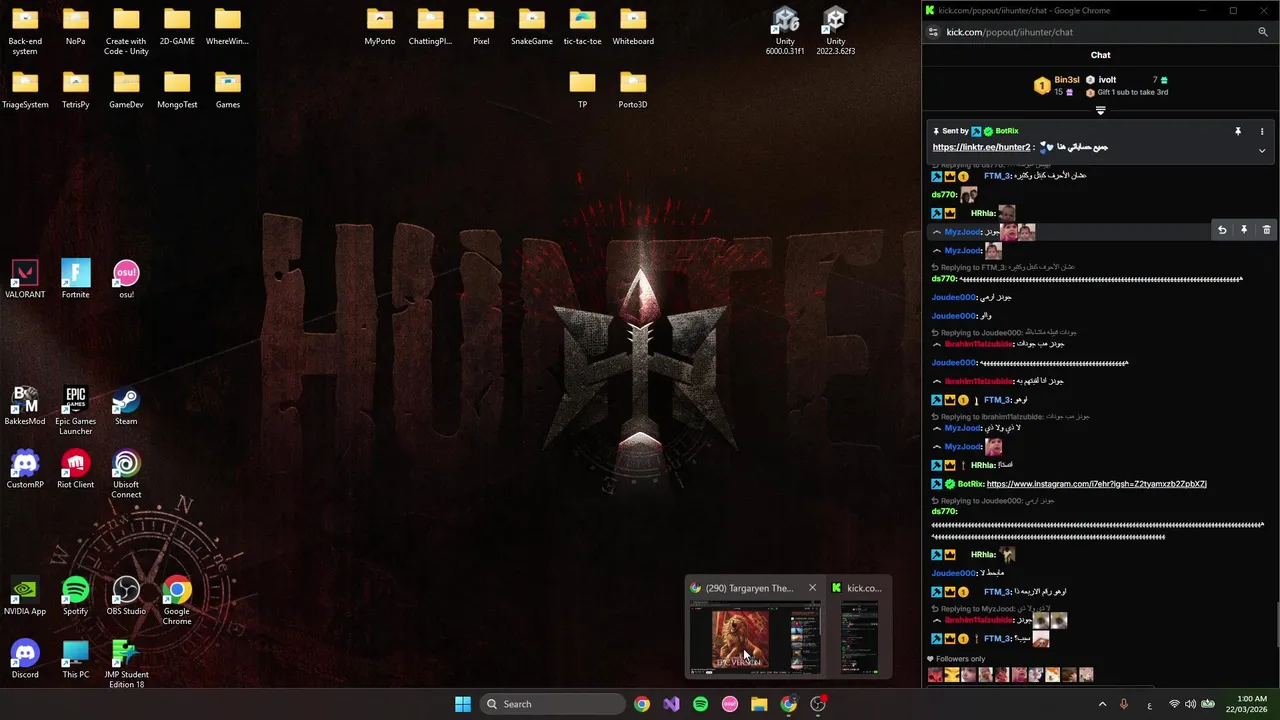Image resolution: width=1280 pixels, height=720 pixels.
Task: Select the TriageSystem folder on desktop
Action: [x=25, y=89]
